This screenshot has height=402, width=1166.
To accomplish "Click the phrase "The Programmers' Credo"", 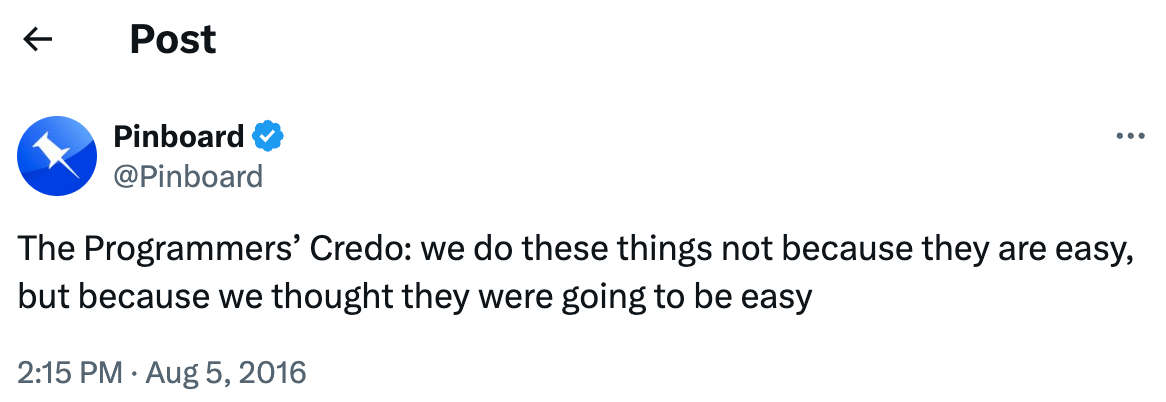I will point(184,250).
